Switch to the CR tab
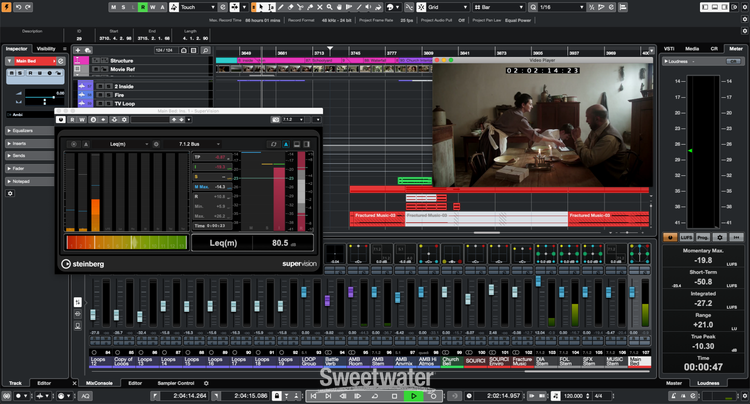Screen dimensions: 750x404 pos(714,49)
